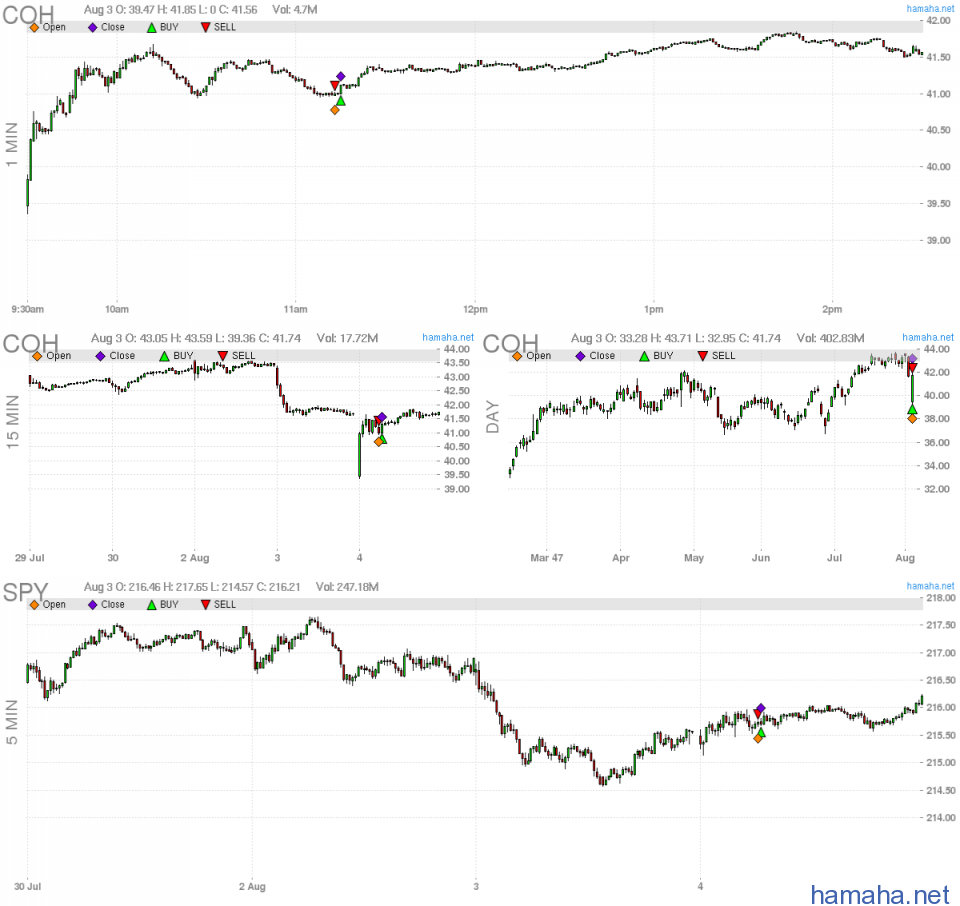Open the large hamaha.net watermark link at the bottom
Screen dimensions: 960x906
pyautogui.click(x=879, y=893)
